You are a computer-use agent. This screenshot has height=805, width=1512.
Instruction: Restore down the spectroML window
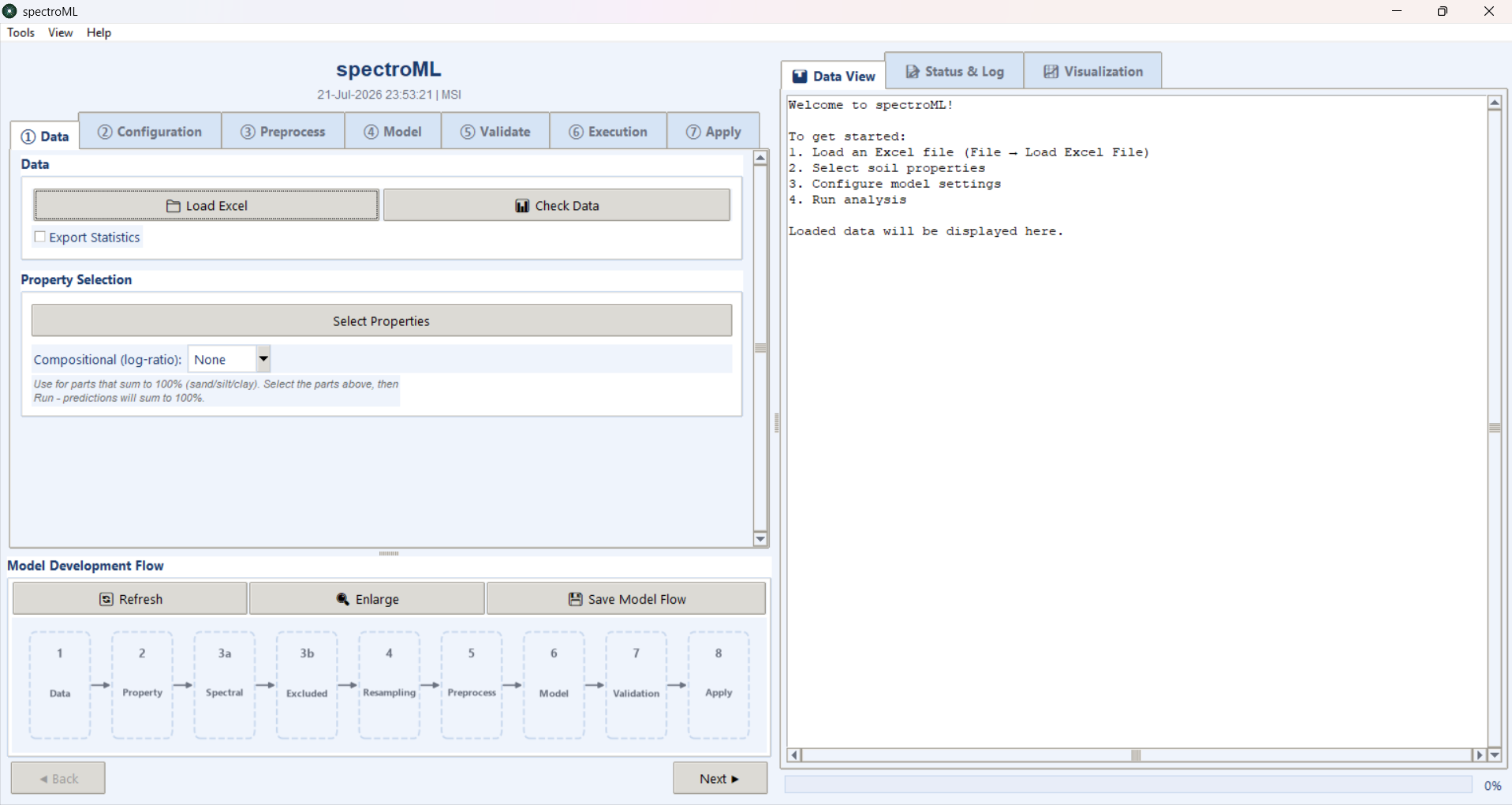tap(1443, 11)
